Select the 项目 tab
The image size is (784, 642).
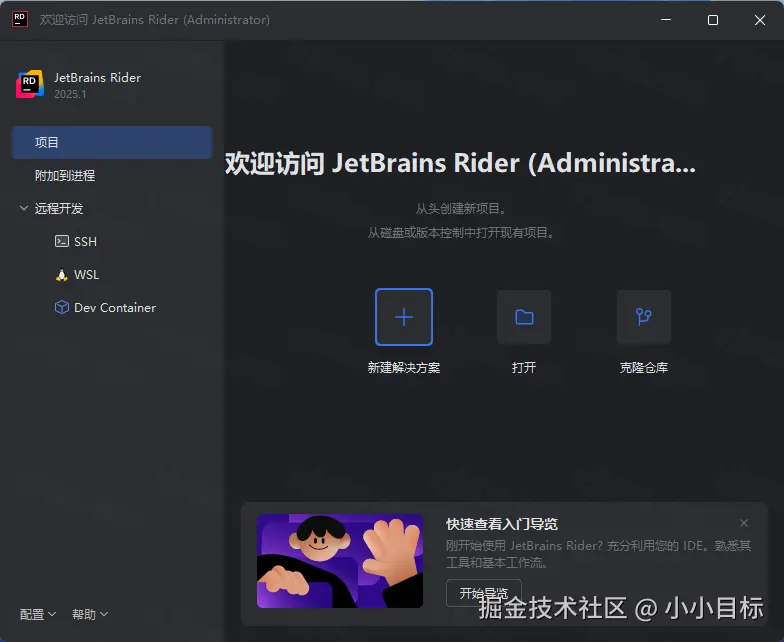coord(112,142)
